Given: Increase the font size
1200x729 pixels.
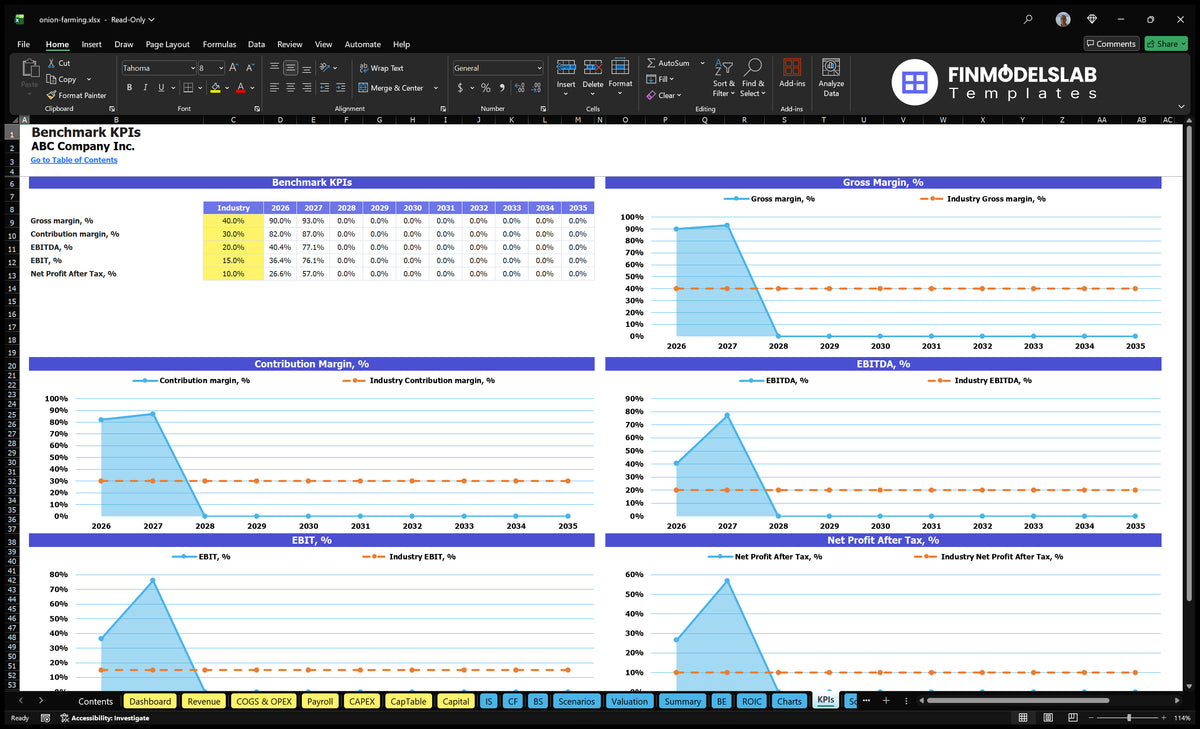Looking at the screenshot, I should (x=234, y=67).
